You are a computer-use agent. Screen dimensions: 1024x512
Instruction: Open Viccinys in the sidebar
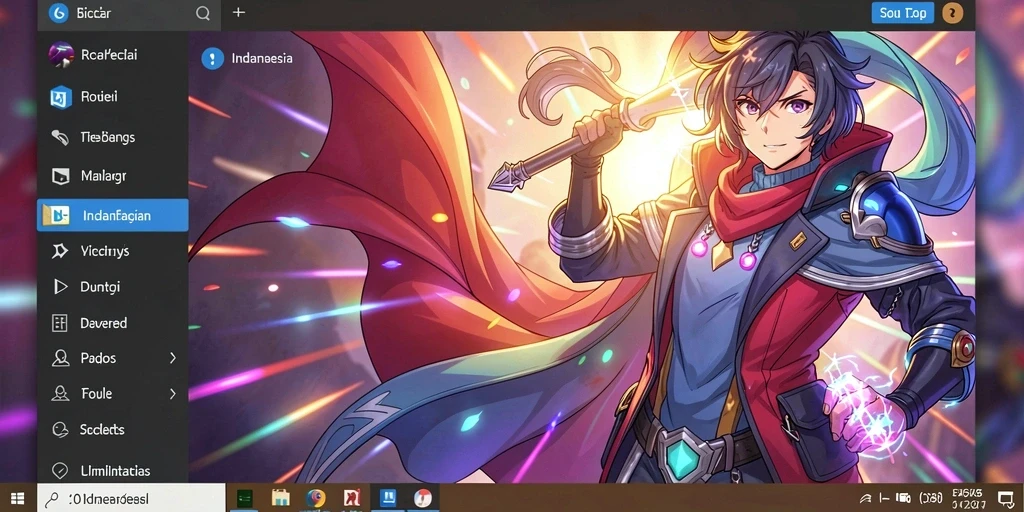(x=112, y=251)
